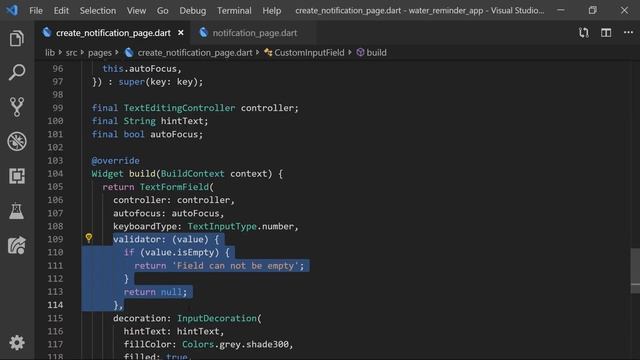640x360 pixels.
Task: Open the View menu
Action: point(136,11)
